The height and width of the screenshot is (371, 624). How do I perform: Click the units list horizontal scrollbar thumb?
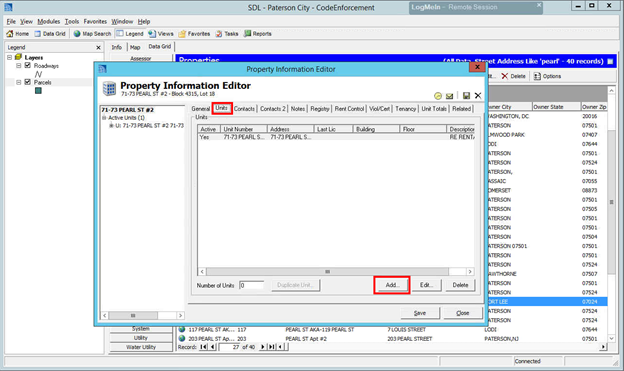coord(327,271)
